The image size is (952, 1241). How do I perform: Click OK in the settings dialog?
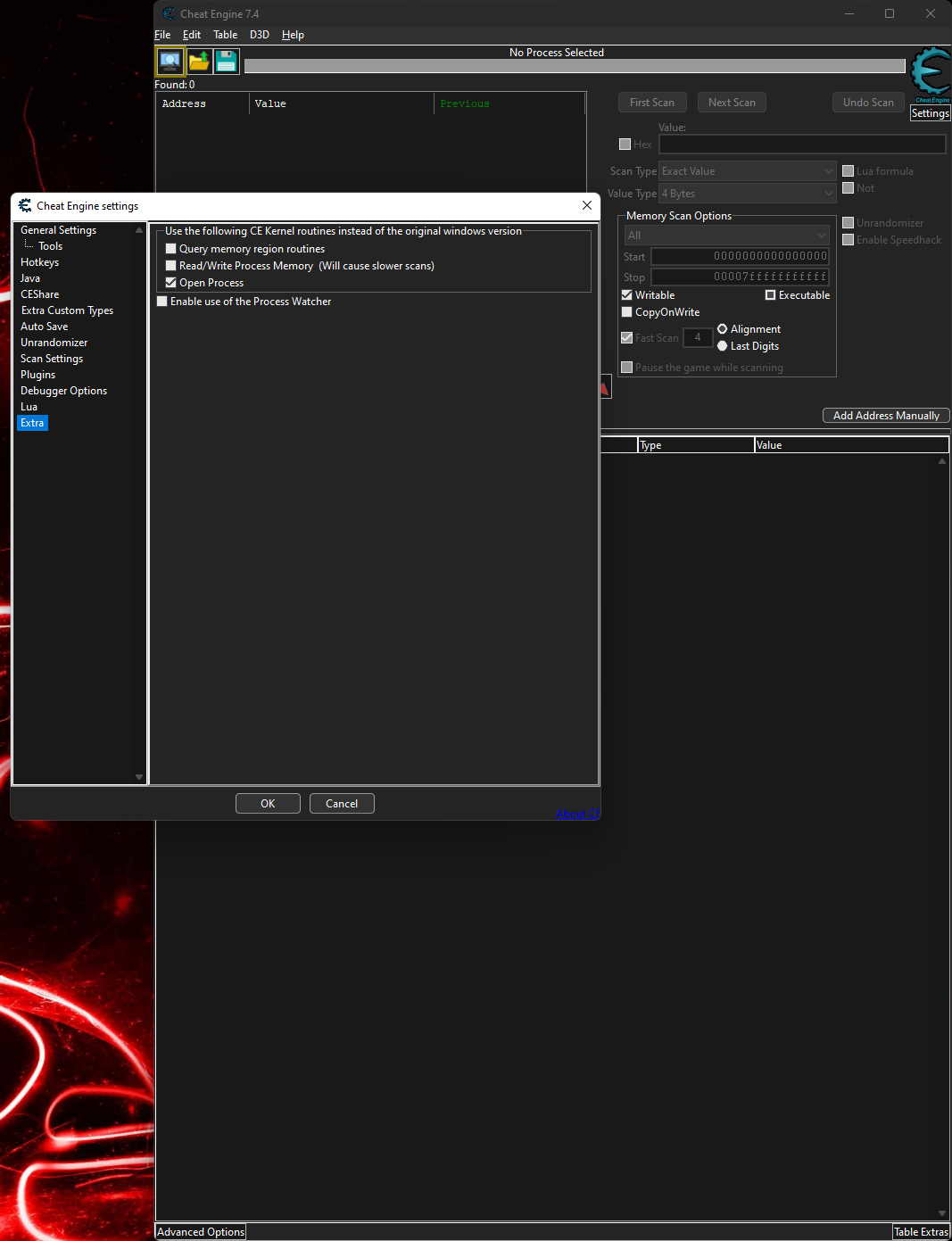[268, 804]
